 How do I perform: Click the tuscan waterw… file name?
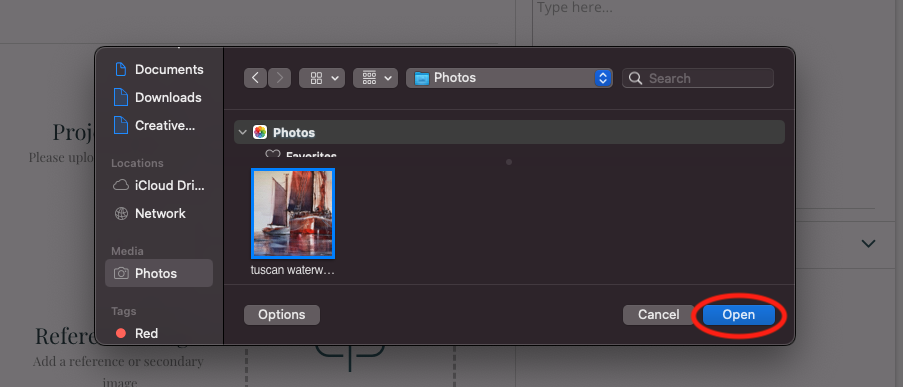click(293, 270)
